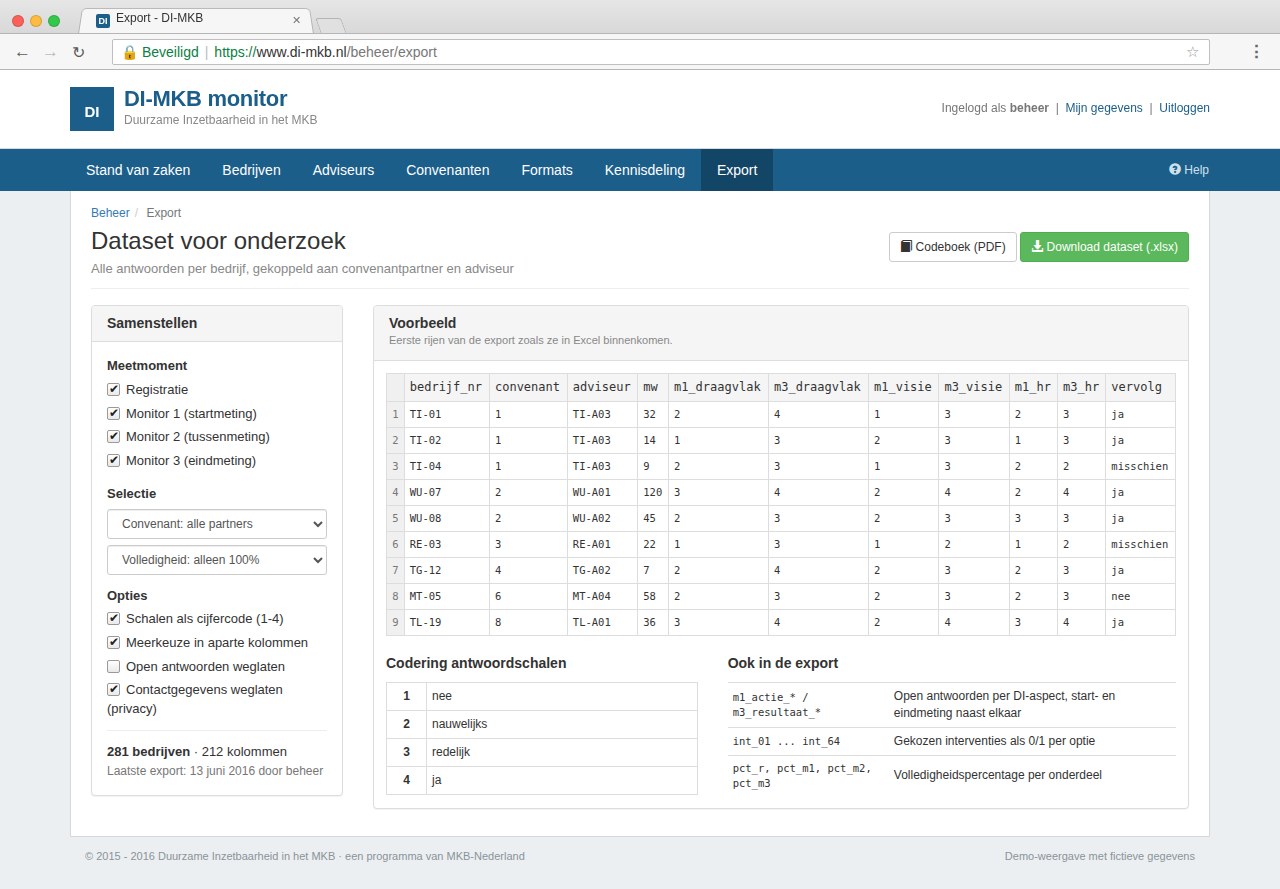Click the vervolg column header
Image resolution: width=1280 pixels, height=889 pixels.
(1139, 387)
